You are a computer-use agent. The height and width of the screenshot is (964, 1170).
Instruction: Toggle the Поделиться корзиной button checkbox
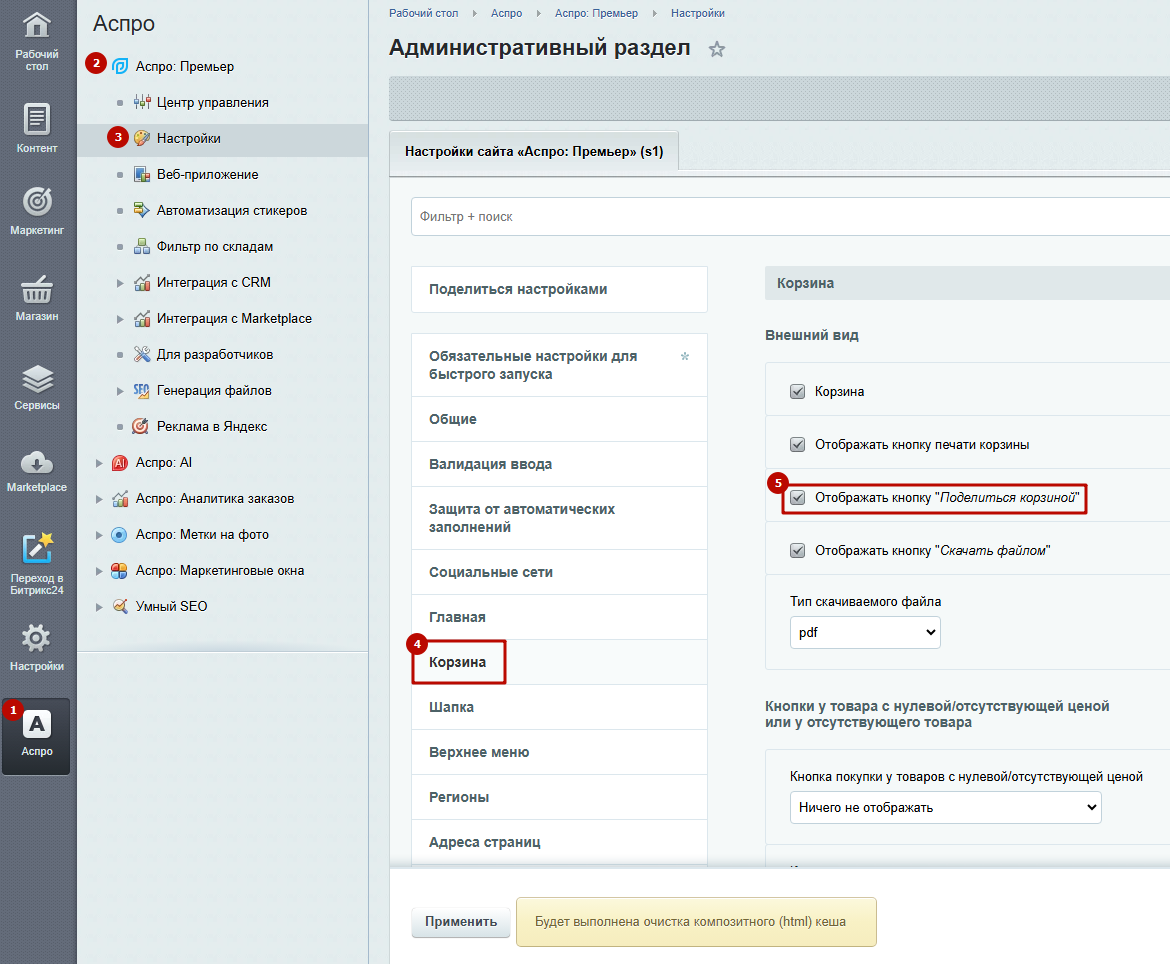[x=798, y=498]
